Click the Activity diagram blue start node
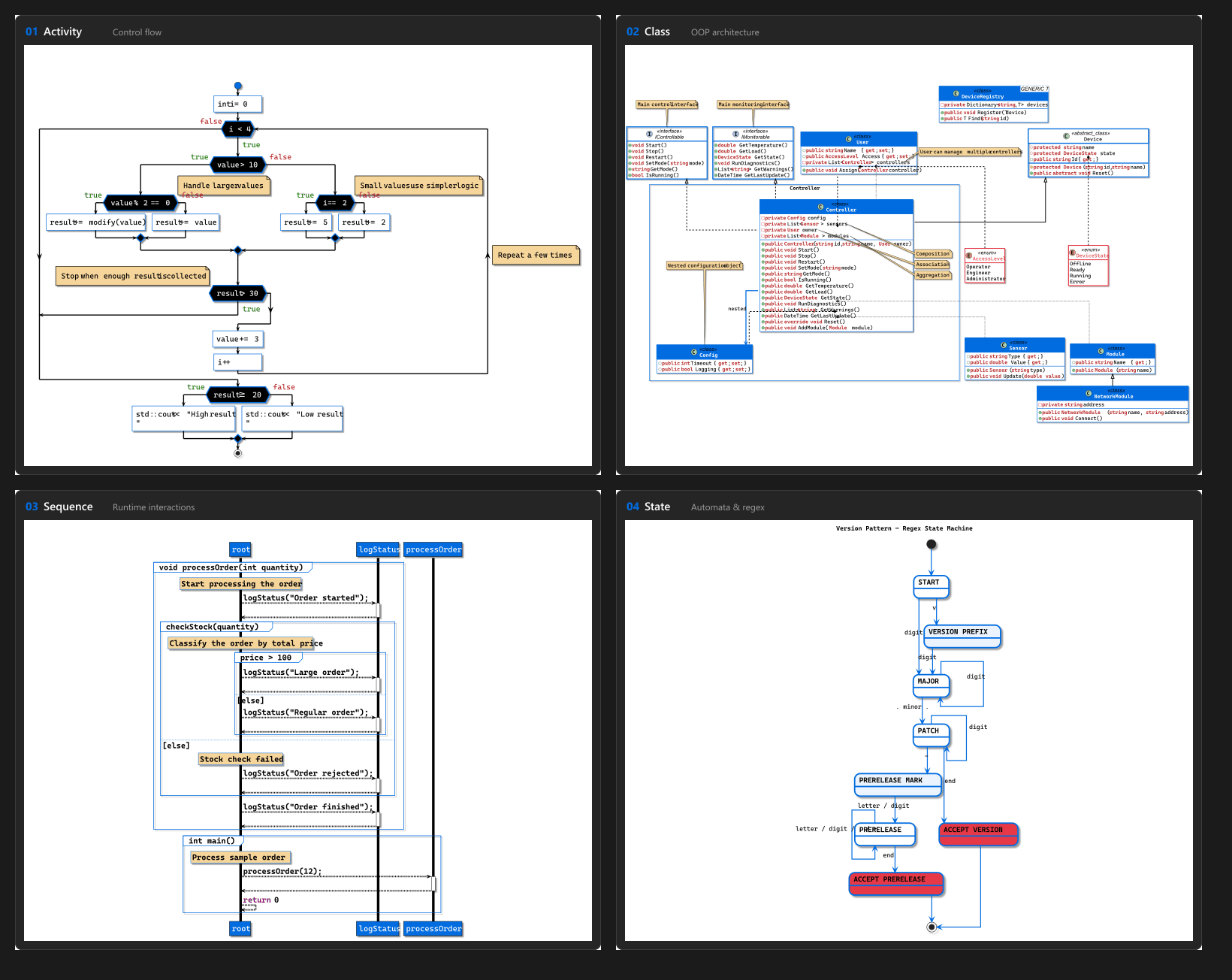This screenshot has width=1232, height=980. click(x=238, y=86)
